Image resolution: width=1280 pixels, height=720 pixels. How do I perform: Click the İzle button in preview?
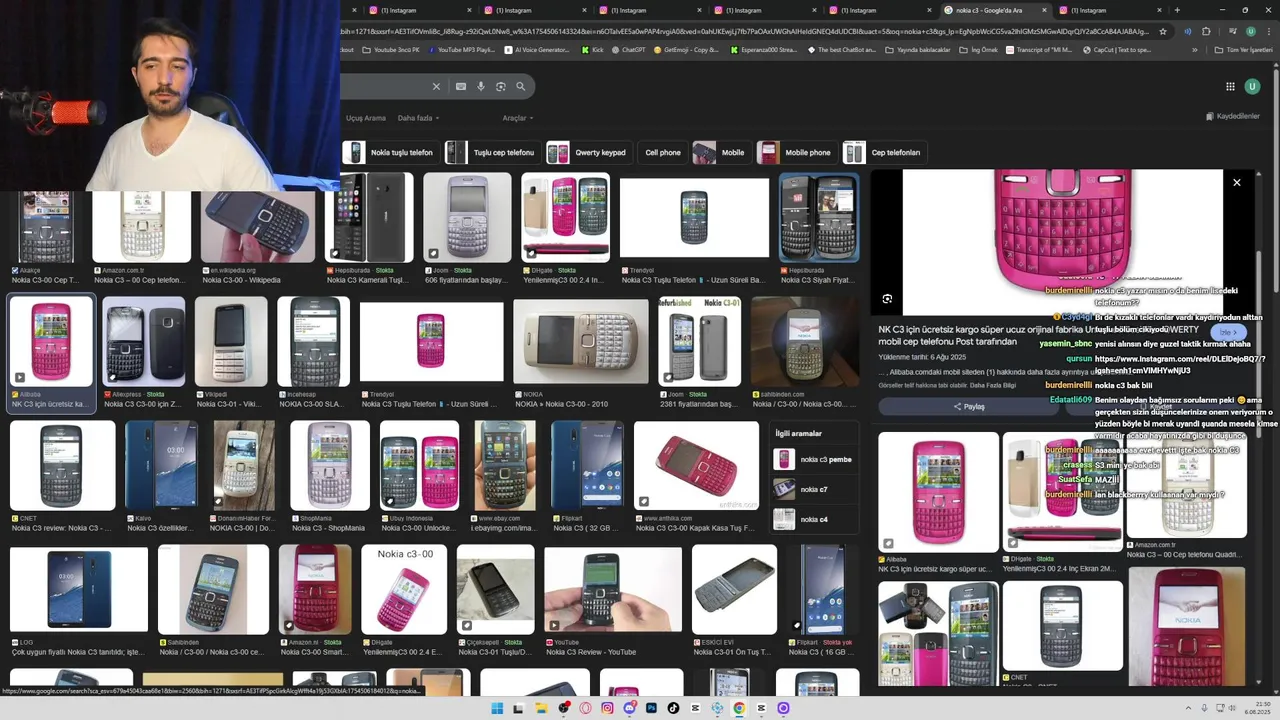pos(1228,332)
